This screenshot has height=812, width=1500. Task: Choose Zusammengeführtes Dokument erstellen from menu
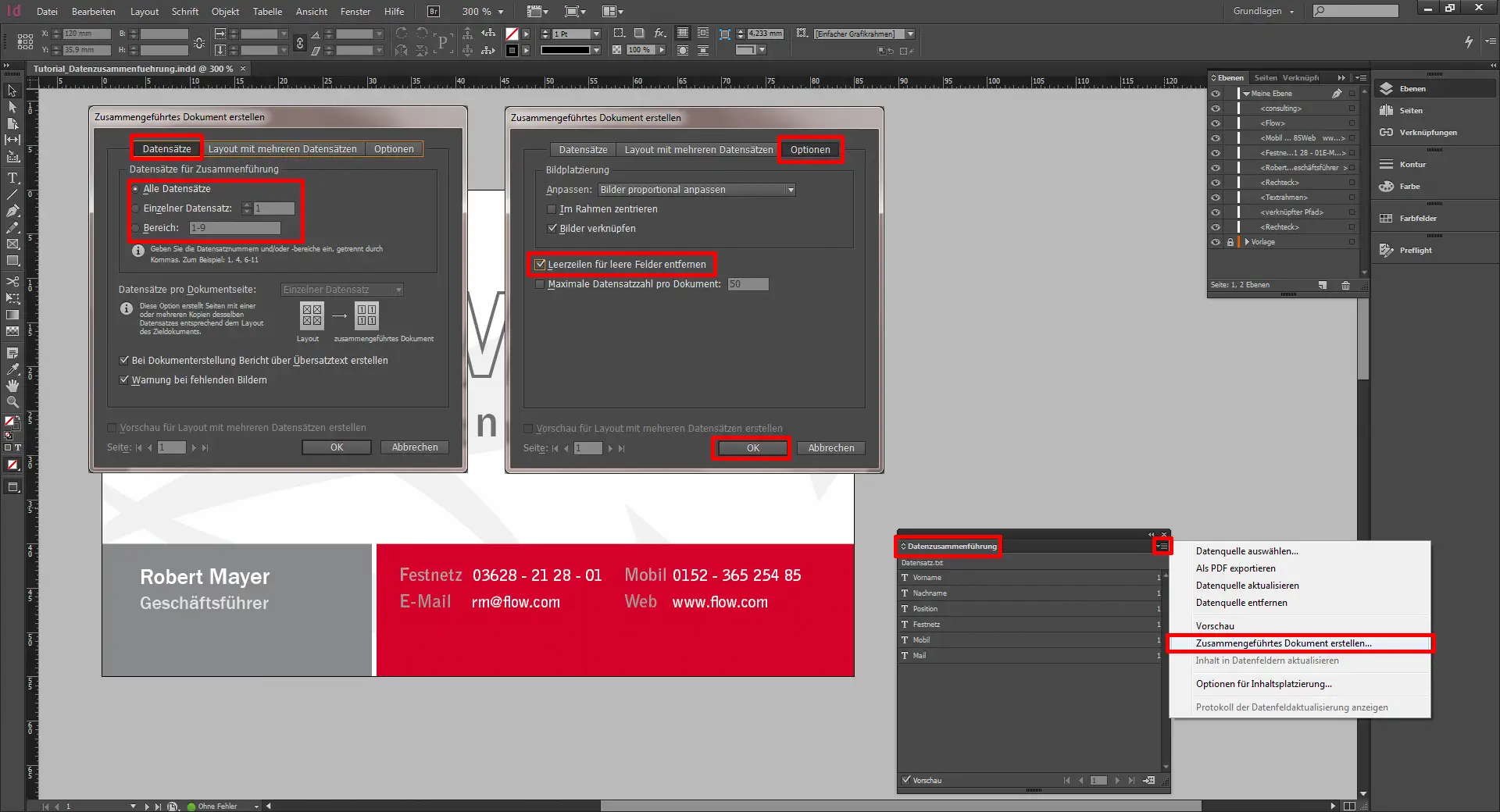[x=1284, y=643]
